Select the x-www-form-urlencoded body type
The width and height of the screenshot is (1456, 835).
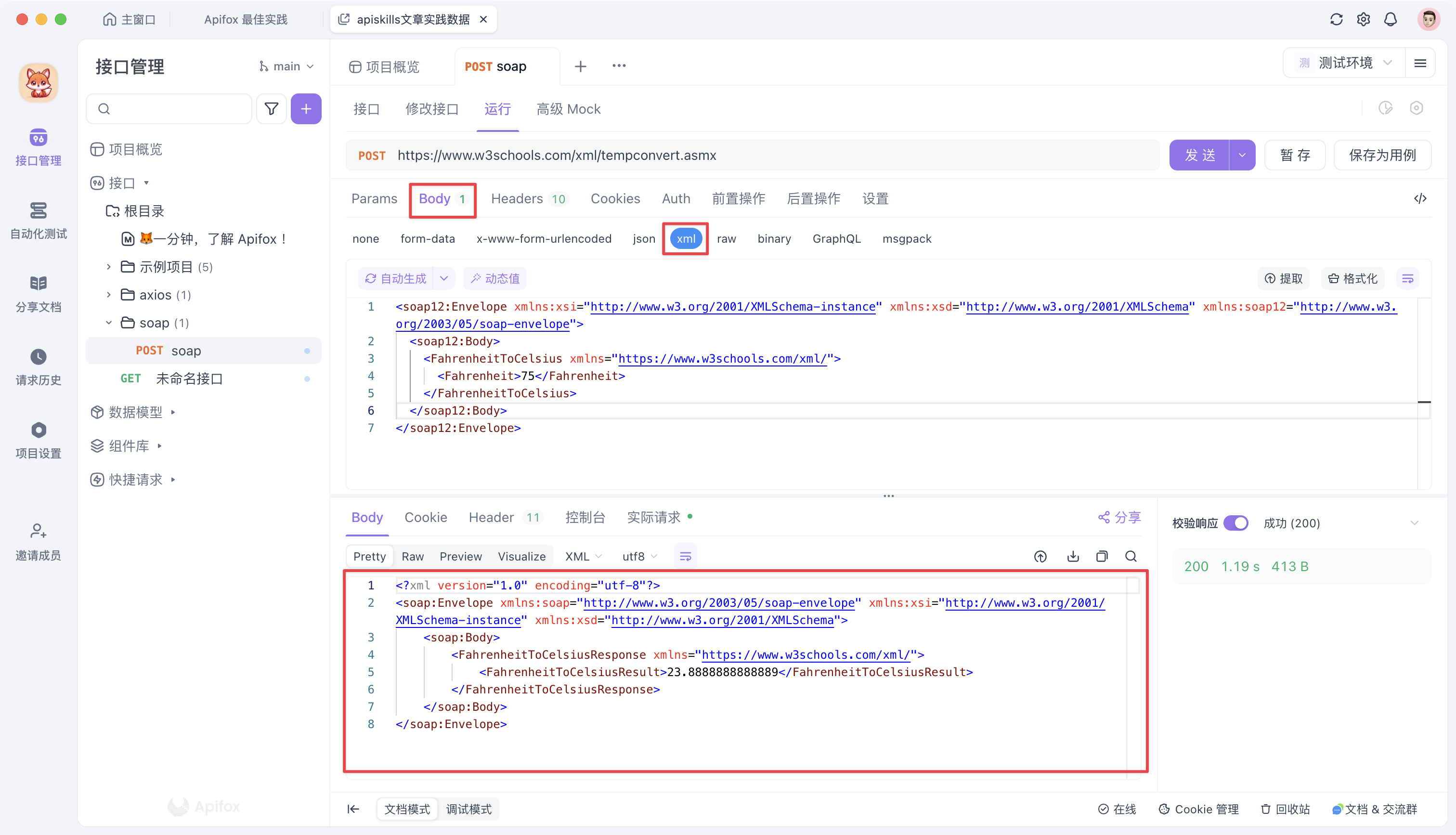544,238
